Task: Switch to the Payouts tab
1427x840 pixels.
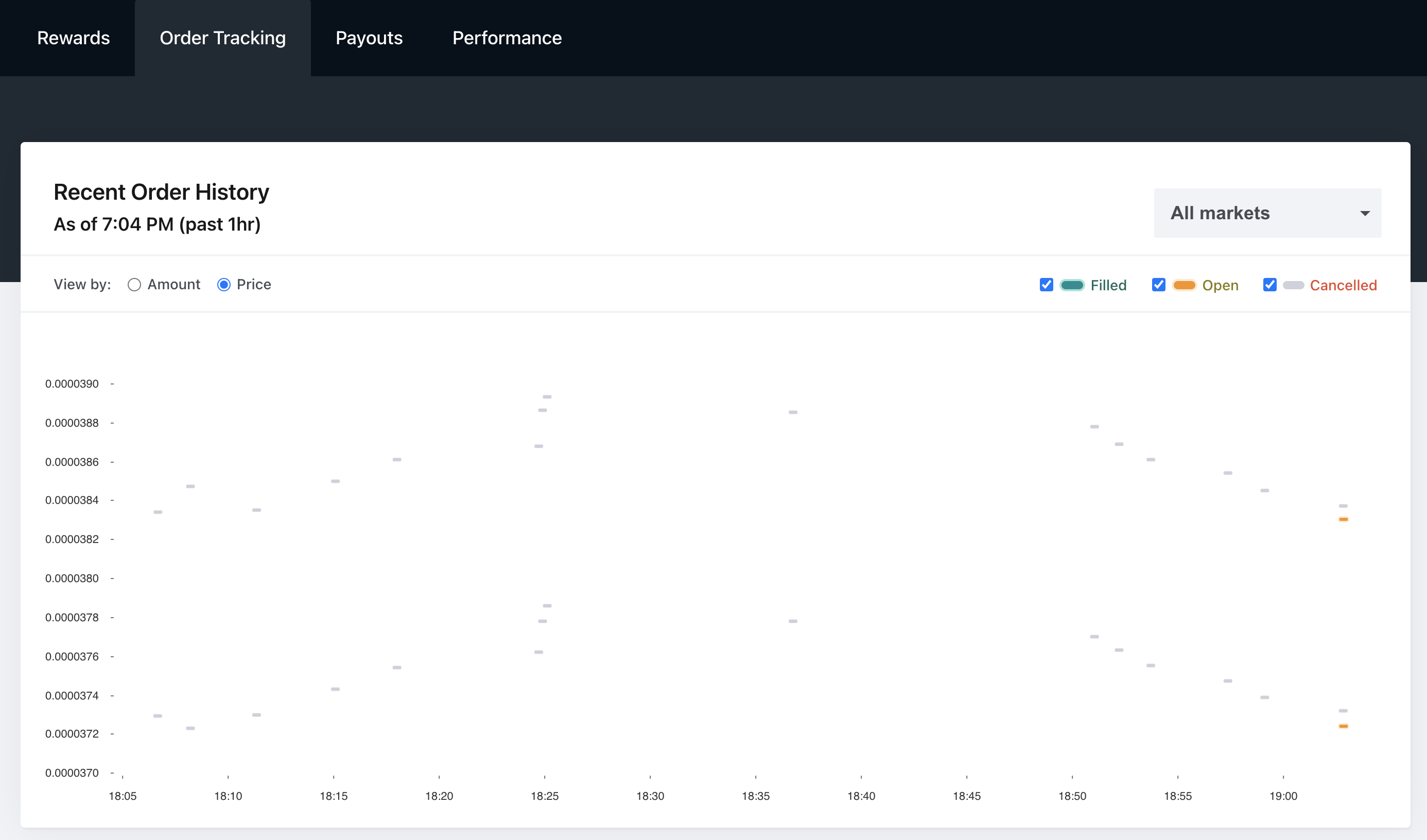Action: click(x=369, y=38)
